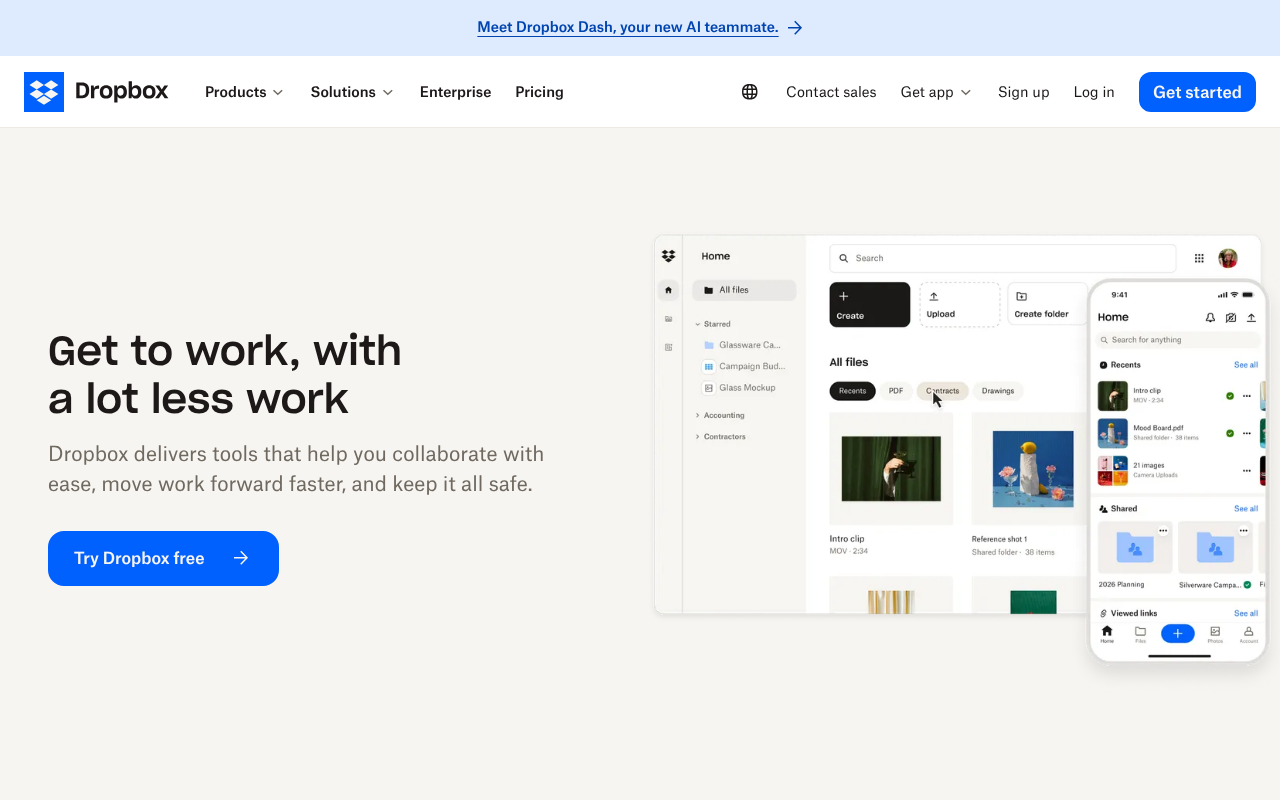Select the folder icon in the mockup rail
The height and width of the screenshot is (800, 1280).
(669, 319)
